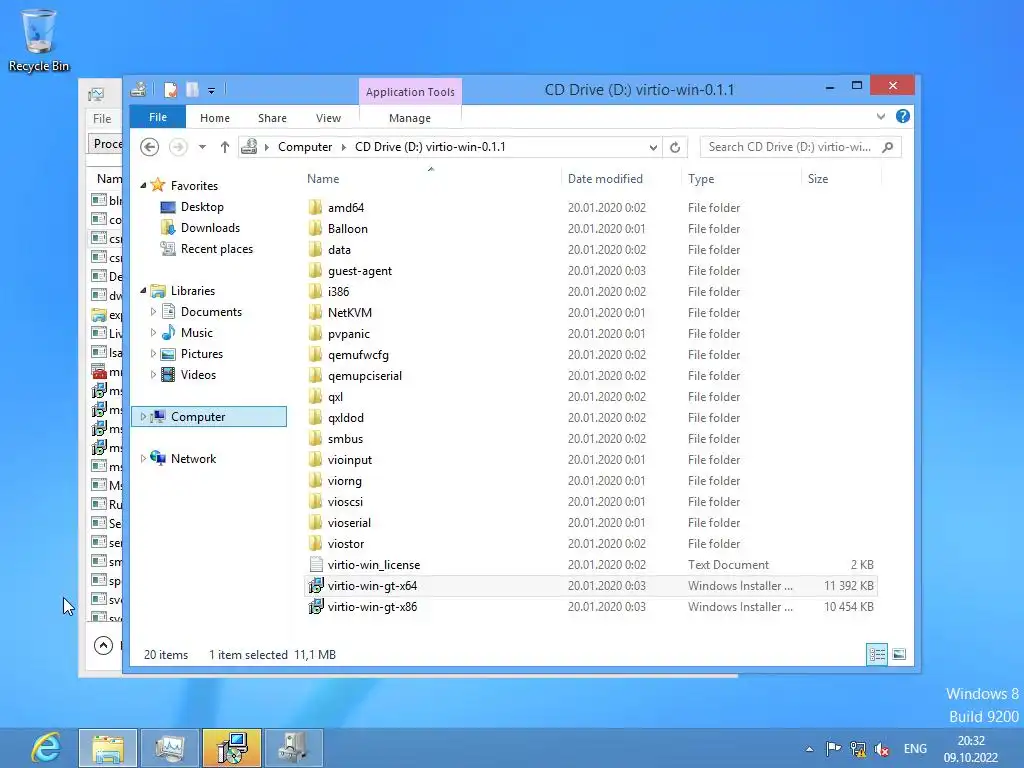The image size is (1024, 768).
Task: Click network tray icon
Action: [857, 748]
